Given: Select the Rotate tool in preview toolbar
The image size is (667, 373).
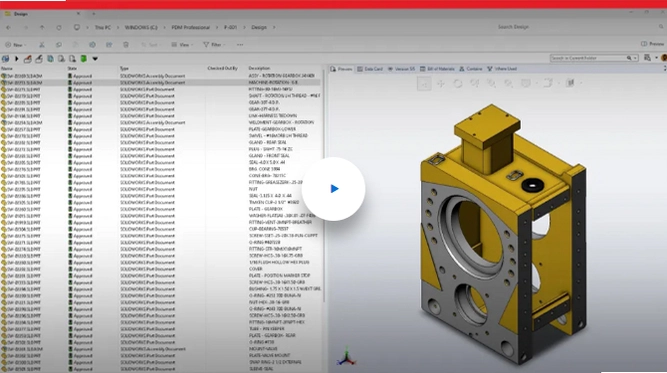Looking at the screenshot, I should tap(458, 83).
